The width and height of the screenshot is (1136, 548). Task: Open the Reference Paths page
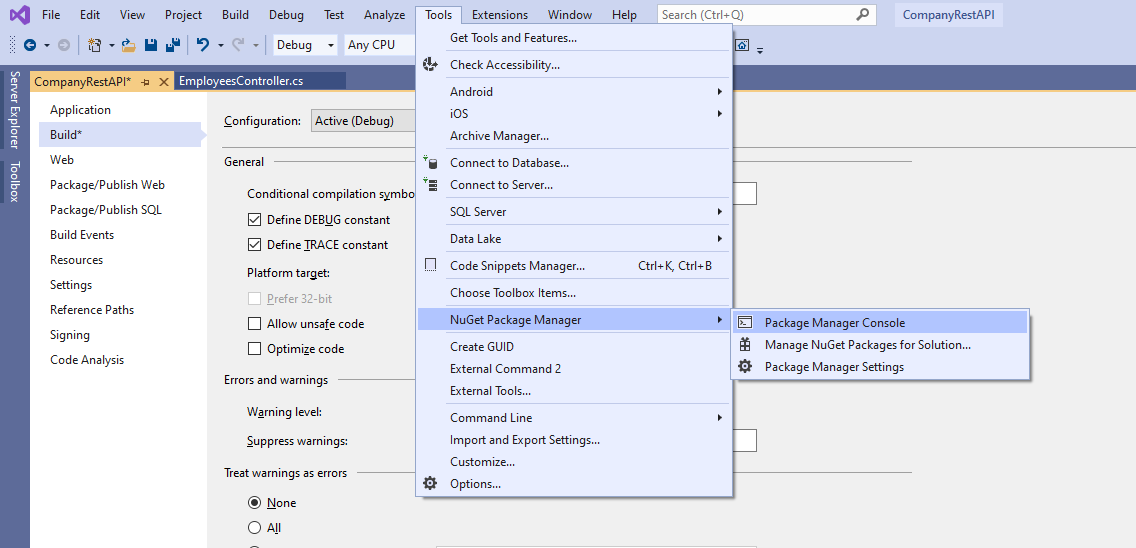coord(92,310)
